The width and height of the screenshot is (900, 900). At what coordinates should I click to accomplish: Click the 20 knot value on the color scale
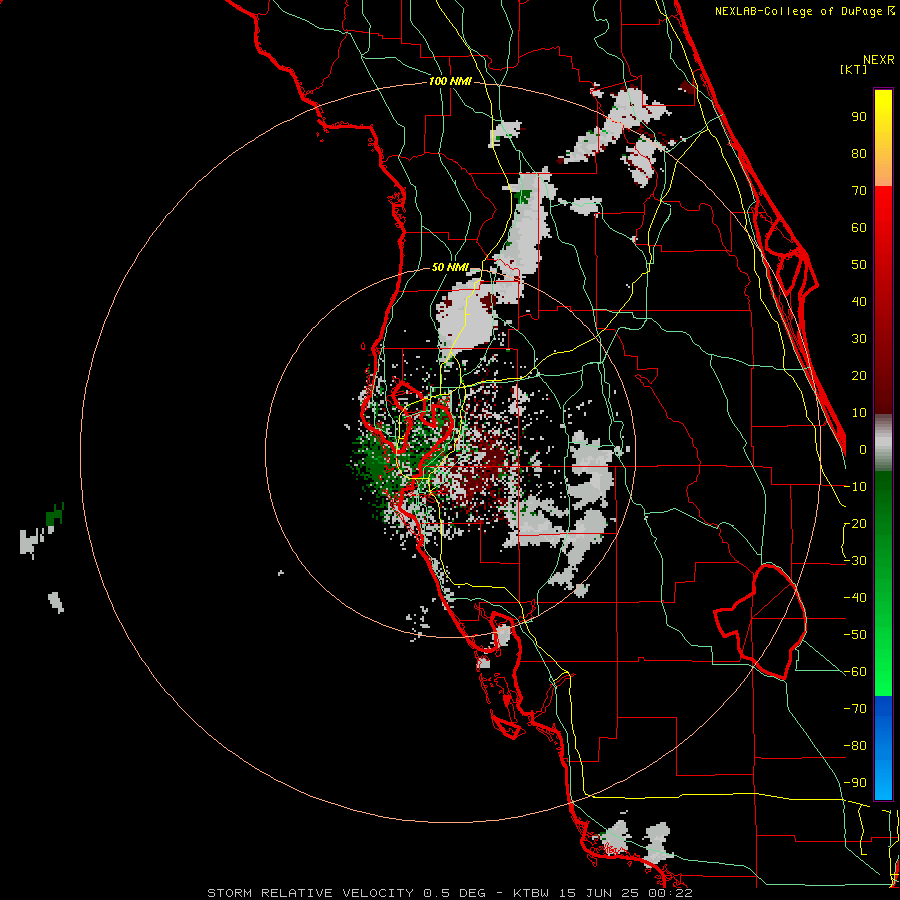(859, 375)
